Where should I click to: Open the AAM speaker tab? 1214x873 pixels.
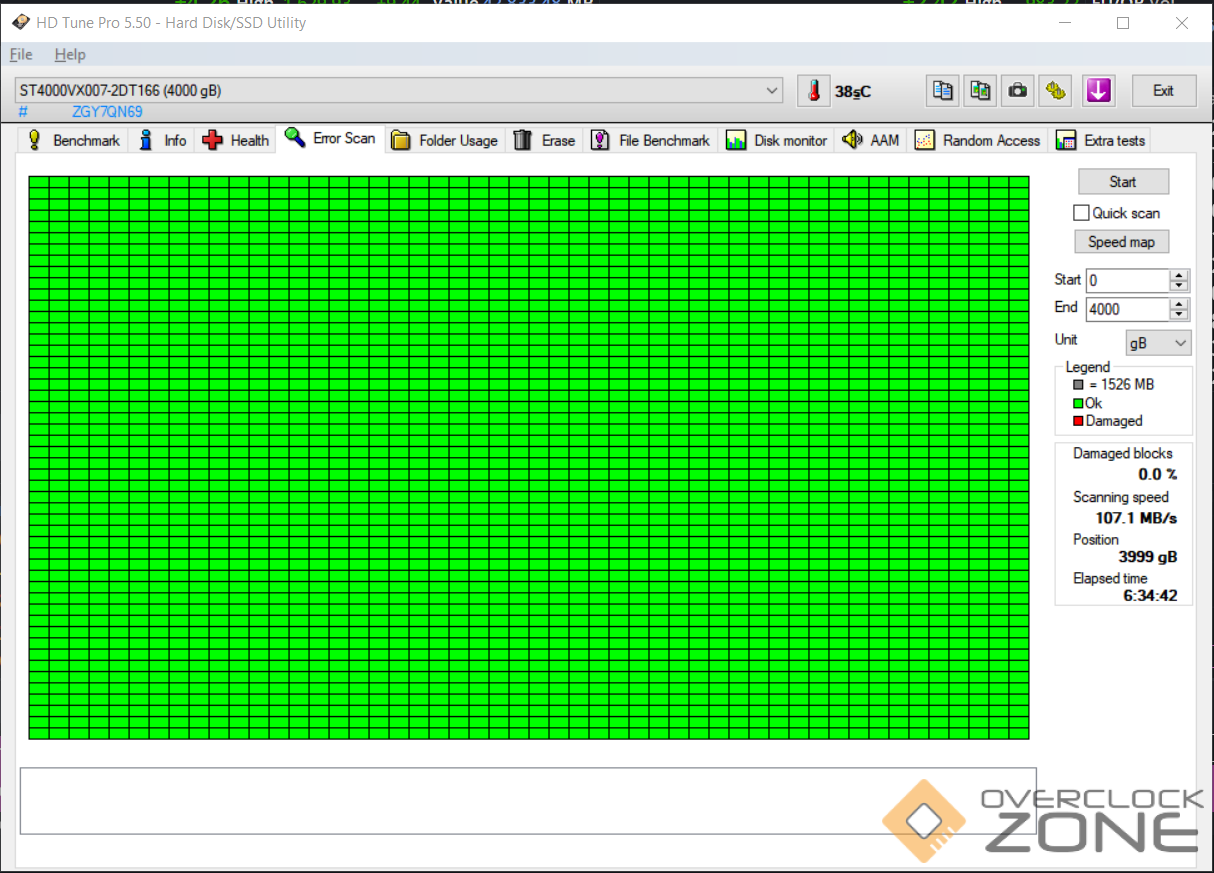tap(871, 141)
